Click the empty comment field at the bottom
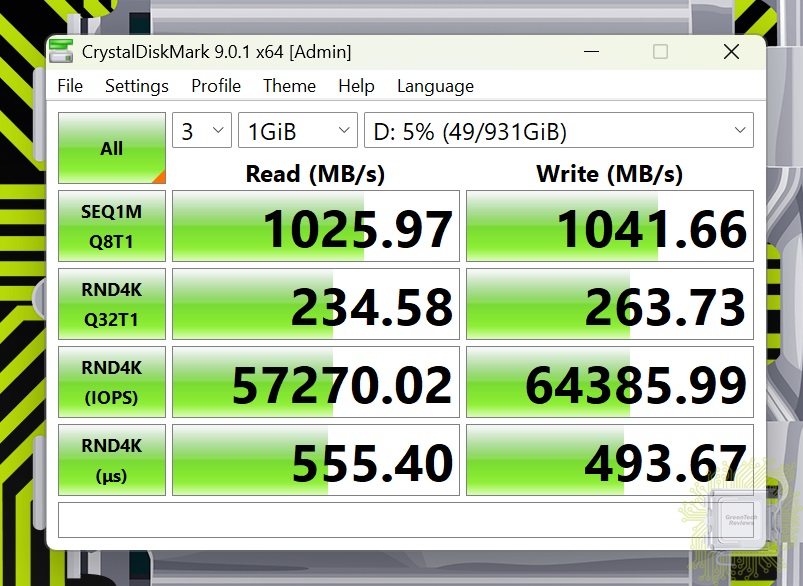Screen dimensions: 803x586 coord(406,520)
